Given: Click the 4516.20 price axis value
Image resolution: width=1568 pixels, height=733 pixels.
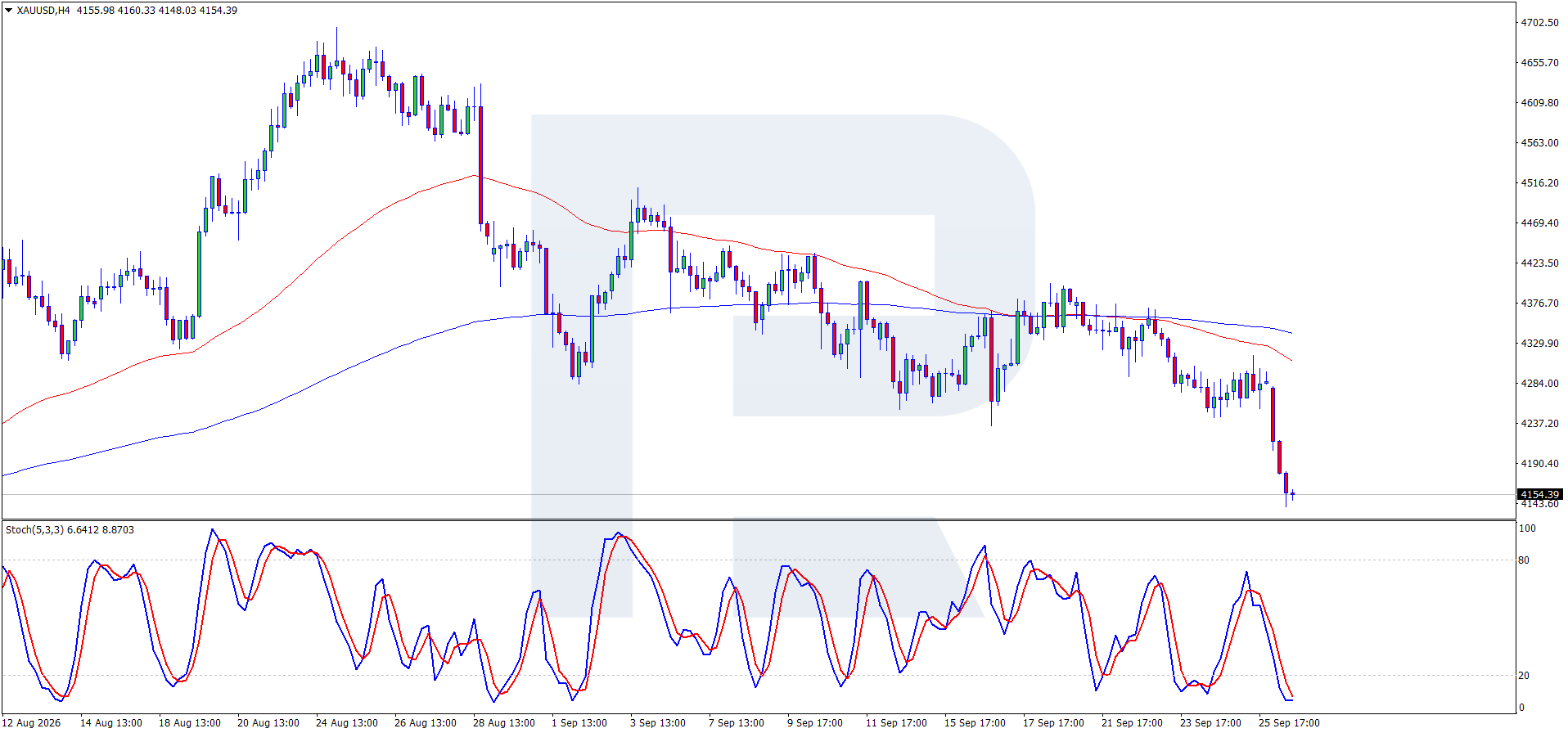Looking at the screenshot, I should click(1539, 183).
